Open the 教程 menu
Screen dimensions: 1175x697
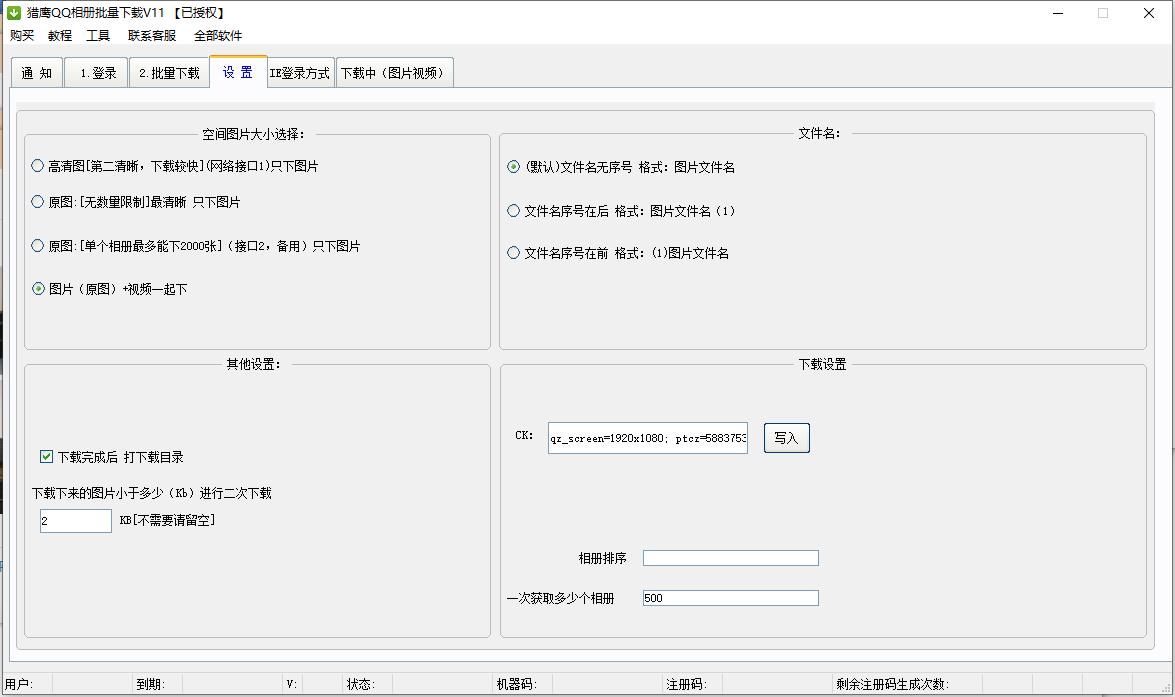[x=60, y=35]
